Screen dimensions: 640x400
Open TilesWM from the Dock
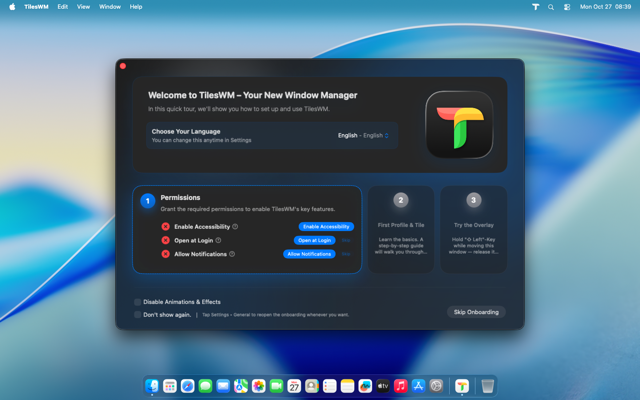462,386
